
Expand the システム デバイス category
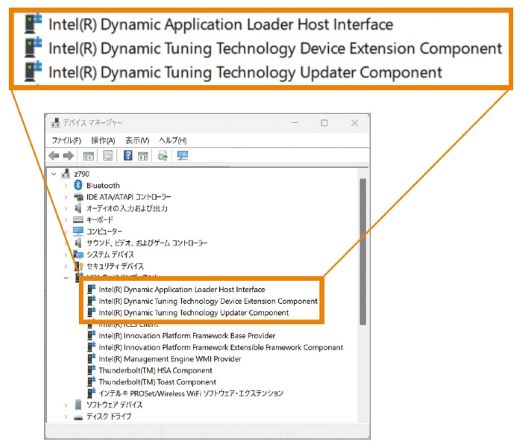click(x=66, y=255)
